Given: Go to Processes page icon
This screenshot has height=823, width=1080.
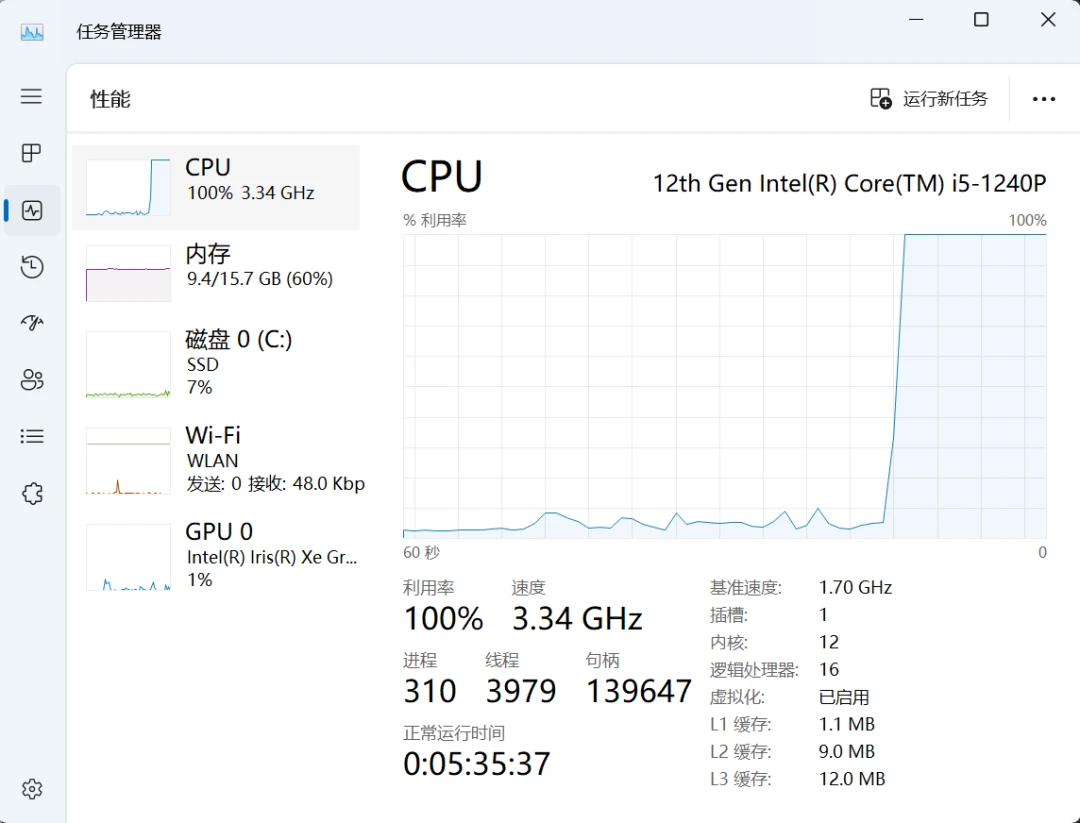Looking at the screenshot, I should (x=31, y=153).
